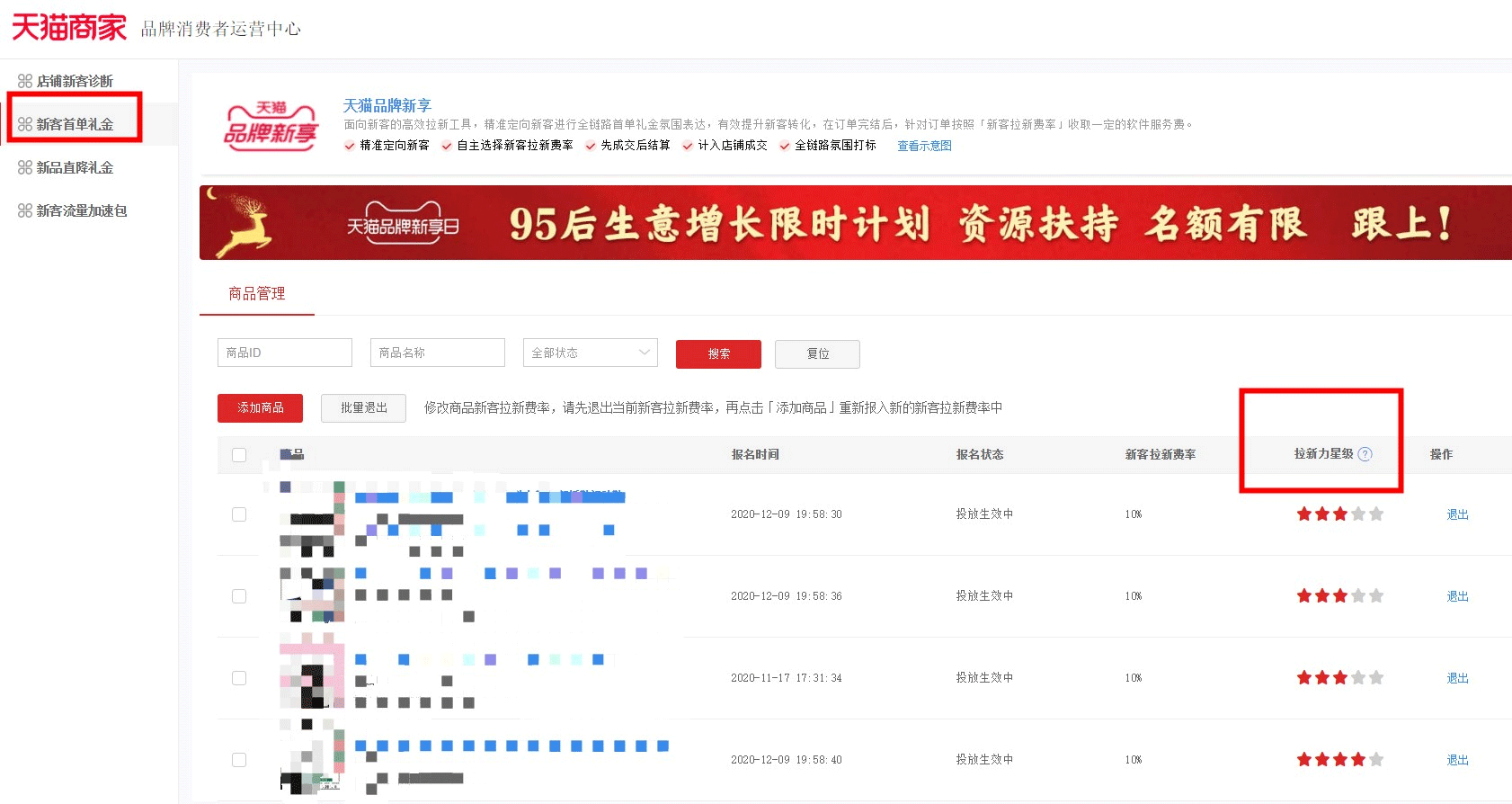The image size is (1512, 804).
Task: Click the help icon beside 拉新力星级
Action: coord(1365,454)
